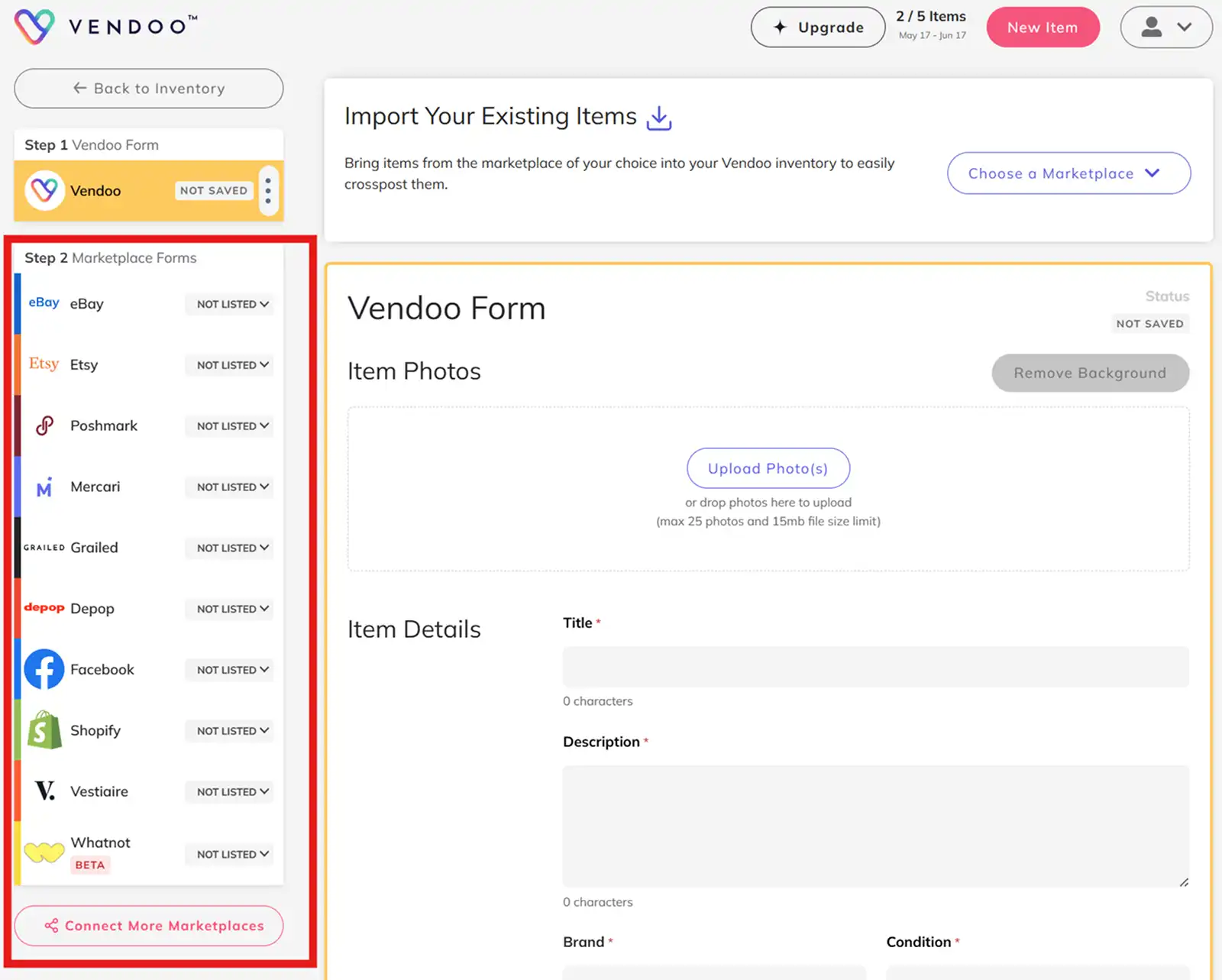Click the NOT SAVED badge in Vendoo row
The height and width of the screenshot is (980, 1222).
click(x=214, y=190)
